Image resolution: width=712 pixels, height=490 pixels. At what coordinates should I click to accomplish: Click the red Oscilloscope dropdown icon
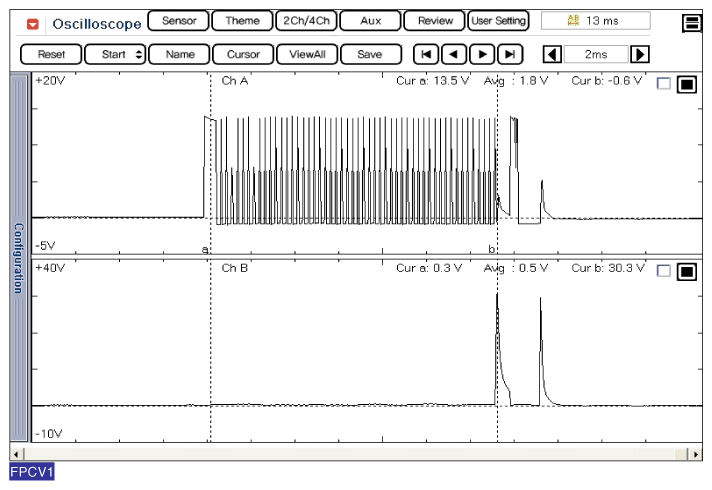click(x=33, y=22)
